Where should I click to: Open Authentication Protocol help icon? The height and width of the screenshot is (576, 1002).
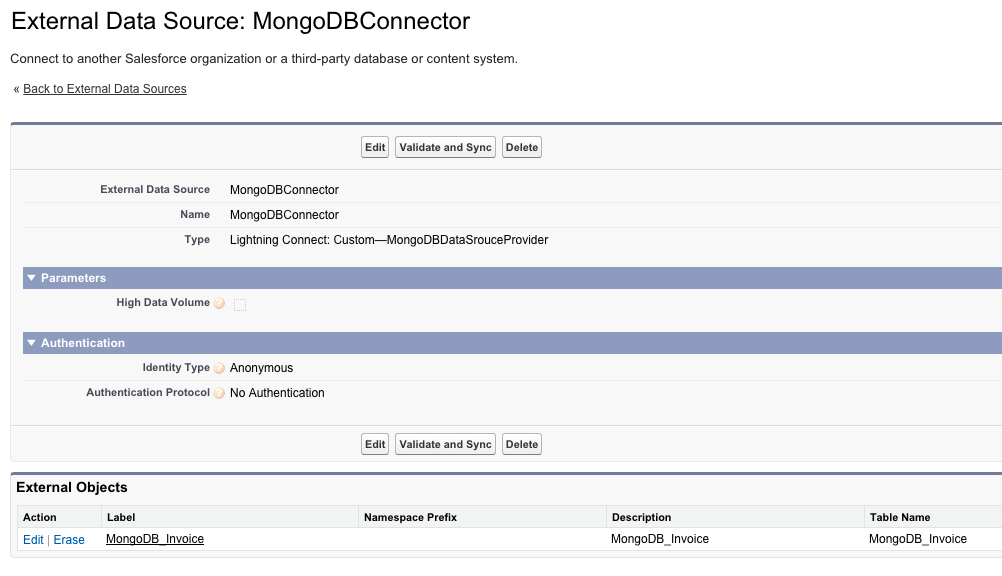coord(219,393)
